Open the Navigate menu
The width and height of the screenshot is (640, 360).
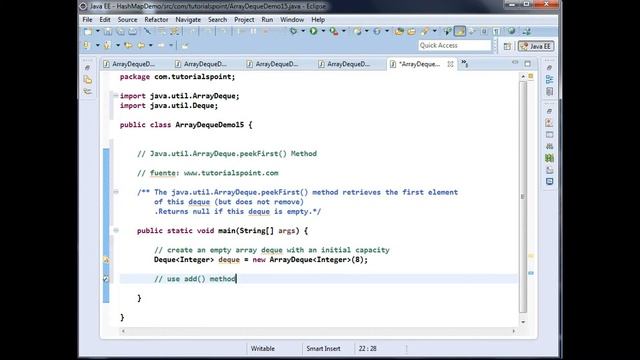(x=188, y=20)
